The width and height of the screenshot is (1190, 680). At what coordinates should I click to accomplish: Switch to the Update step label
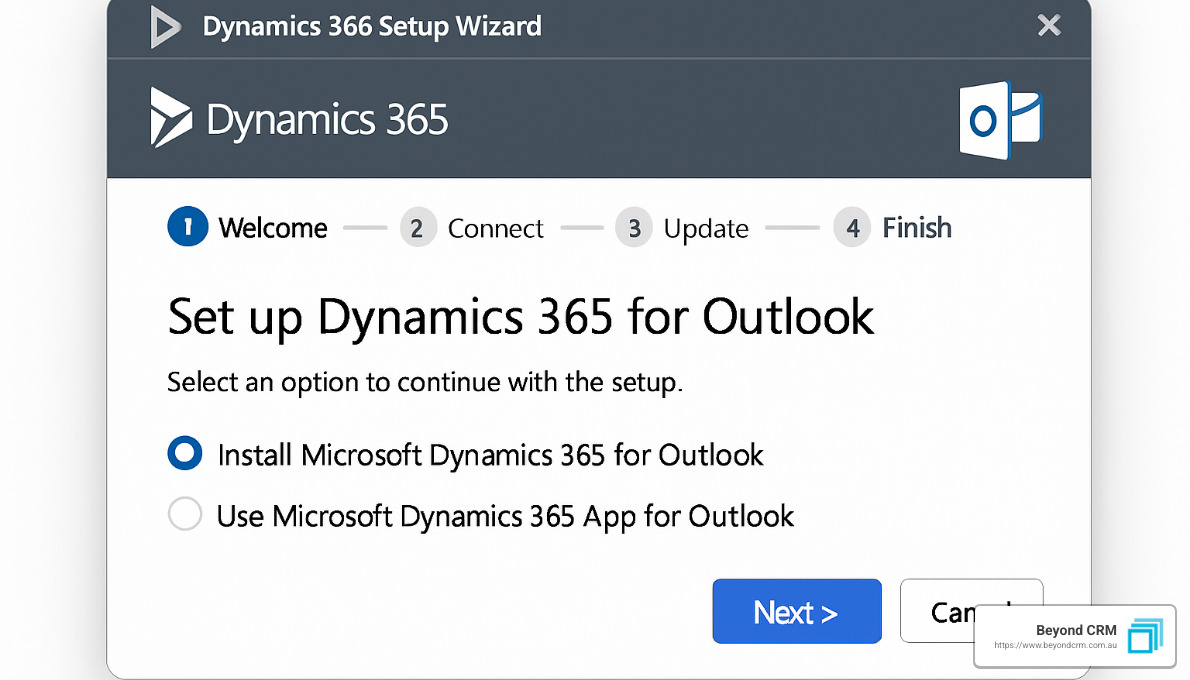pyautogui.click(x=706, y=229)
